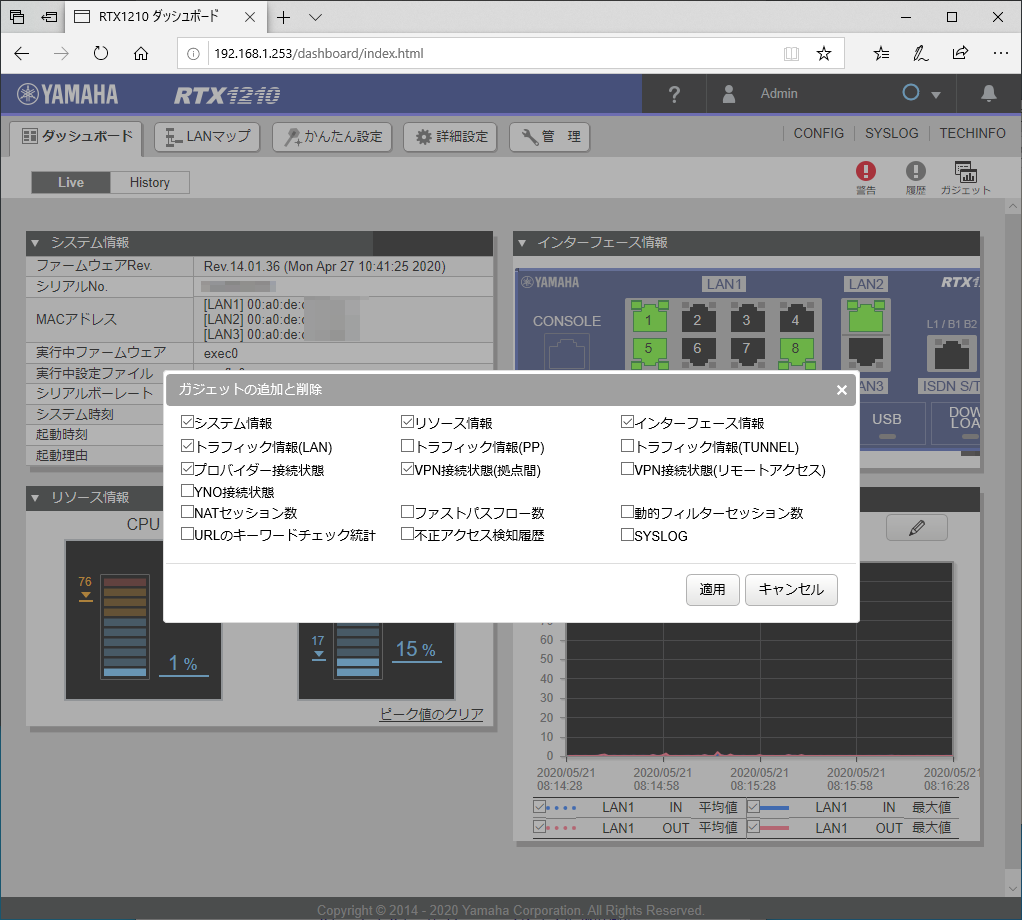Enable トラフィック情報(TUNNEL) checkbox
The width and height of the screenshot is (1022, 920).
click(627, 446)
